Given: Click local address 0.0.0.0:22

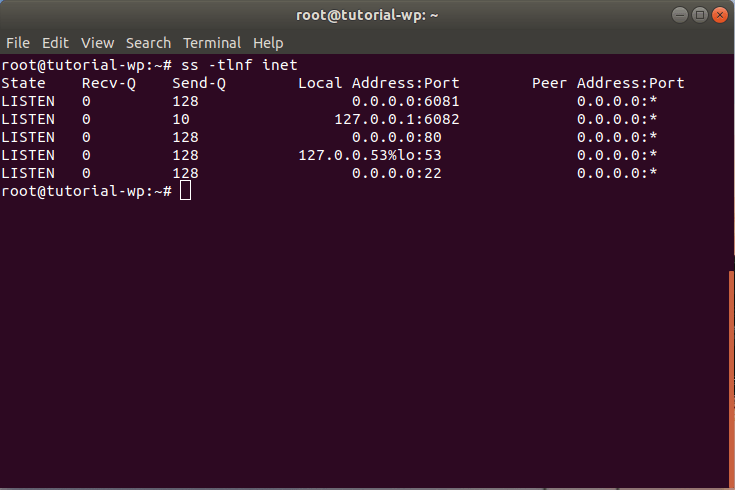Looking at the screenshot, I should pos(397,173).
